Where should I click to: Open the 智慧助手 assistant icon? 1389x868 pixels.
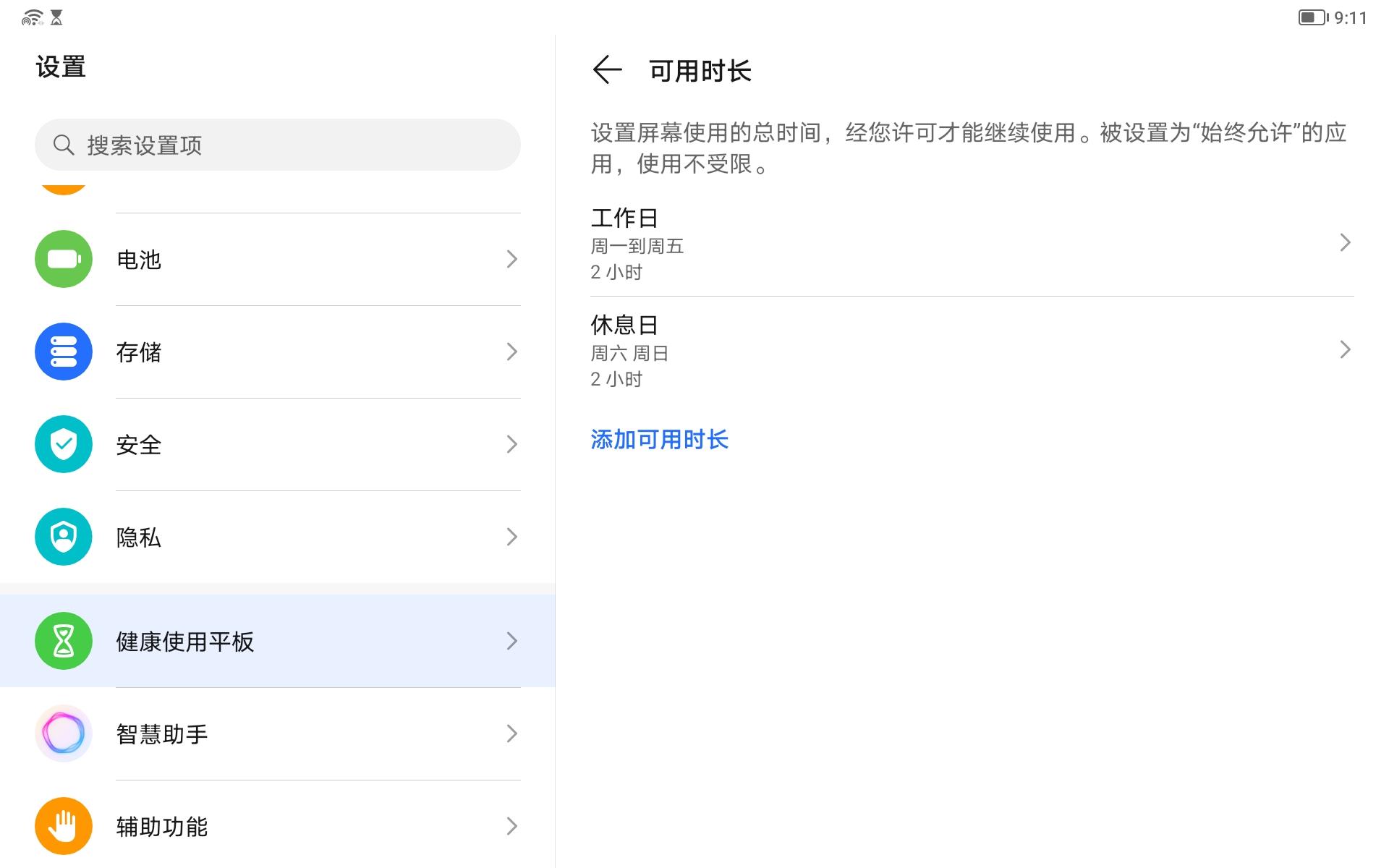click(x=63, y=733)
